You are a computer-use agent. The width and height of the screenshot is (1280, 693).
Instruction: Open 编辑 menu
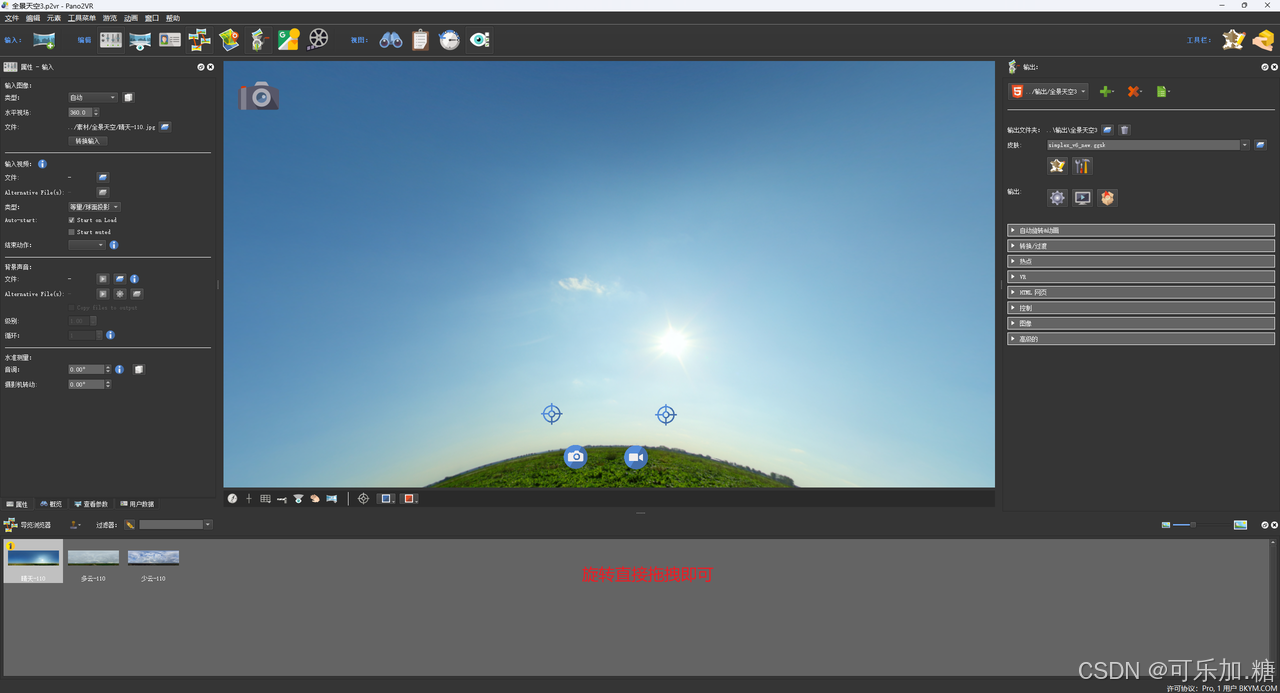tap(33, 18)
